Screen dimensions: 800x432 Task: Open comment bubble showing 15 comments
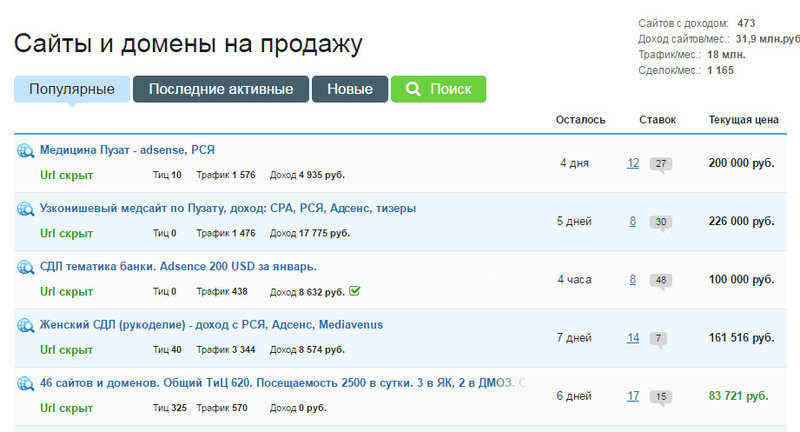[x=659, y=397]
